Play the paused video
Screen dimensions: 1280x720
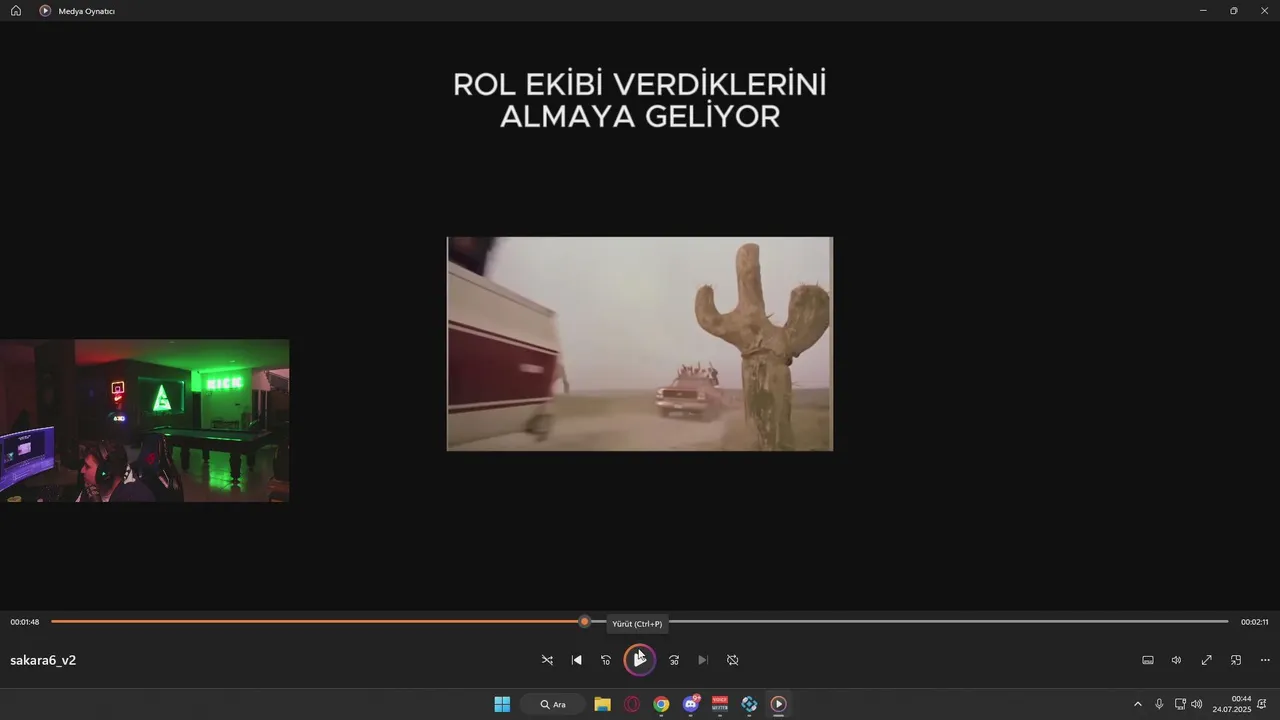tap(640, 660)
